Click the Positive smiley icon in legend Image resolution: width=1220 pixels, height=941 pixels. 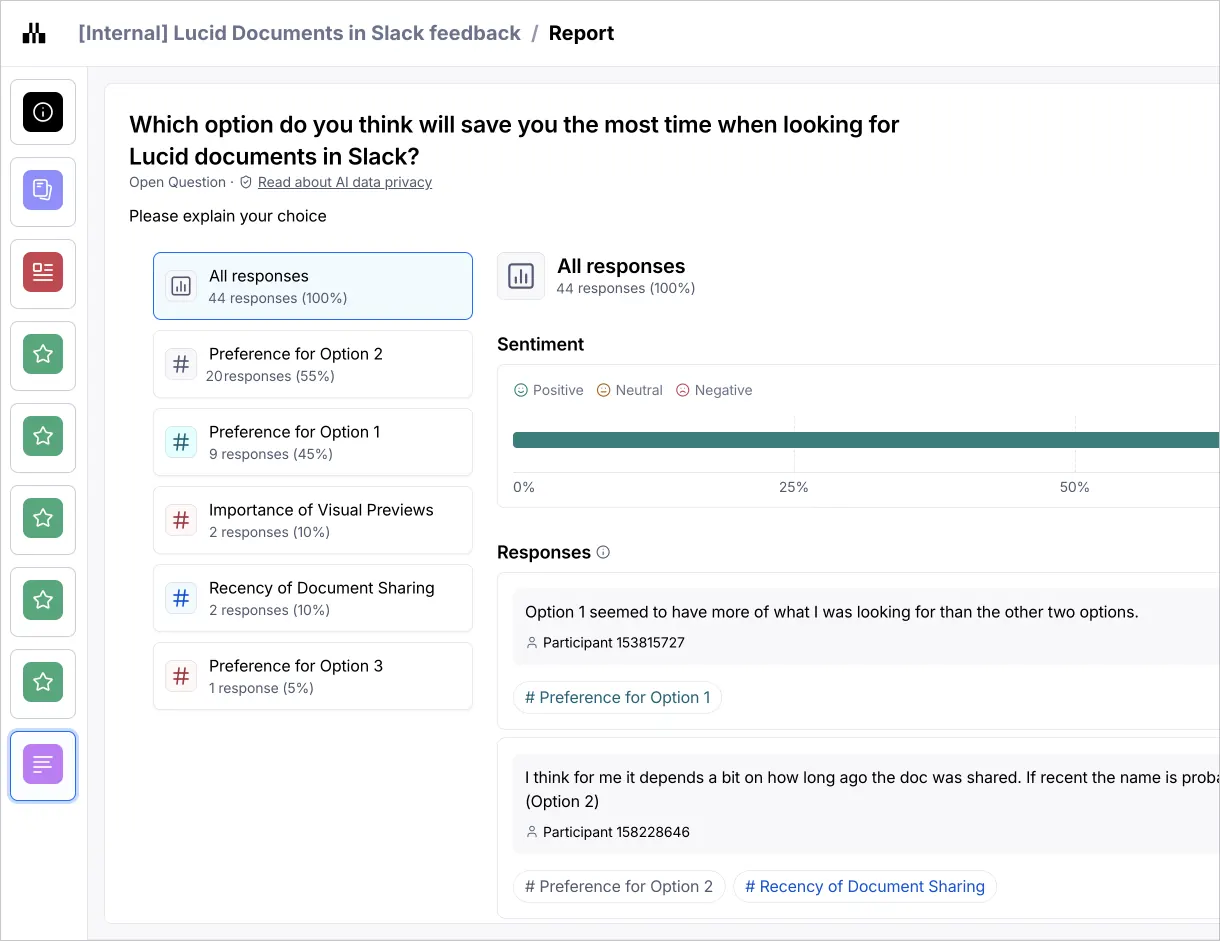520,390
